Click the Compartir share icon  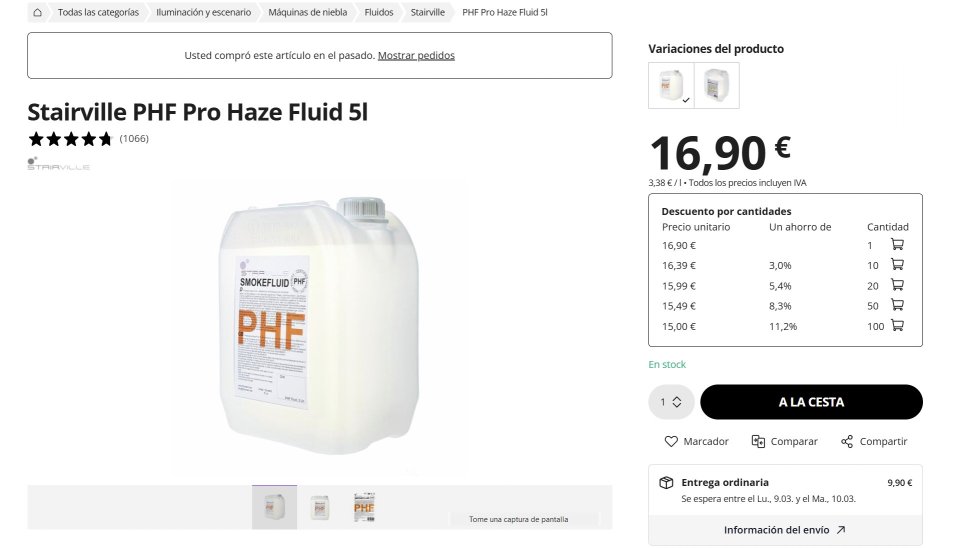847,441
